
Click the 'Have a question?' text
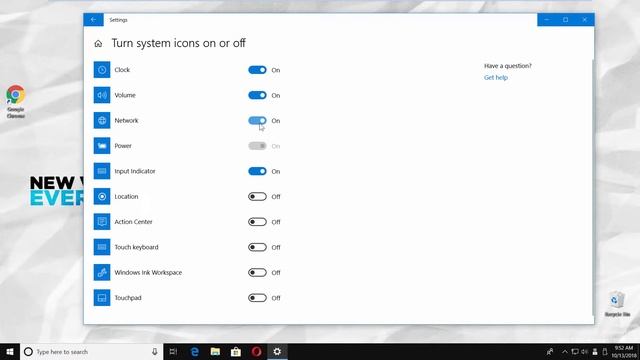[x=508, y=66]
